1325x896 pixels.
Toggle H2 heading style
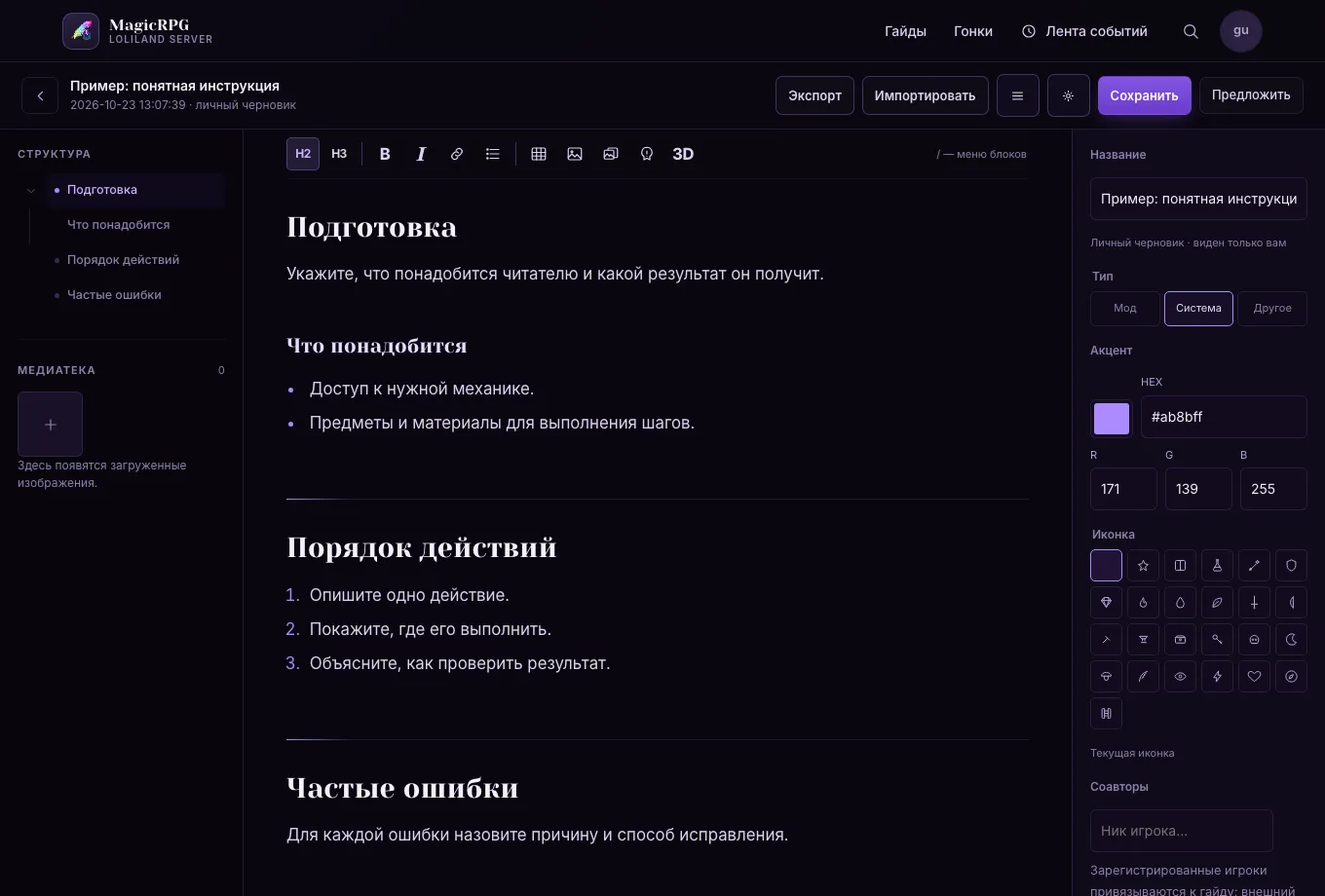(x=303, y=154)
